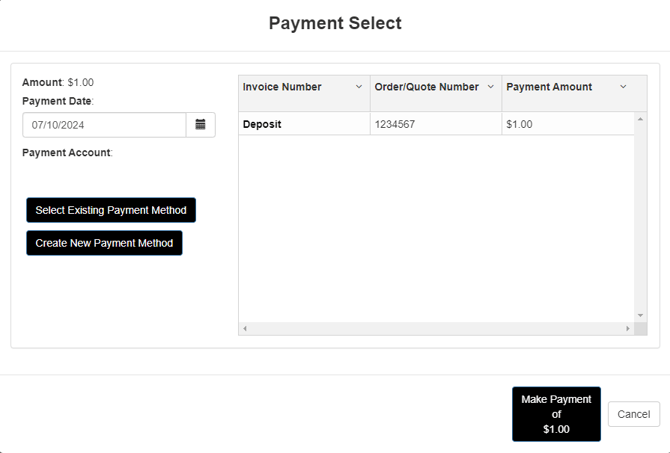Viewport: 670px width, 453px height.
Task: Expand Order/Quote Number column menu chevron
Action: coord(491,87)
